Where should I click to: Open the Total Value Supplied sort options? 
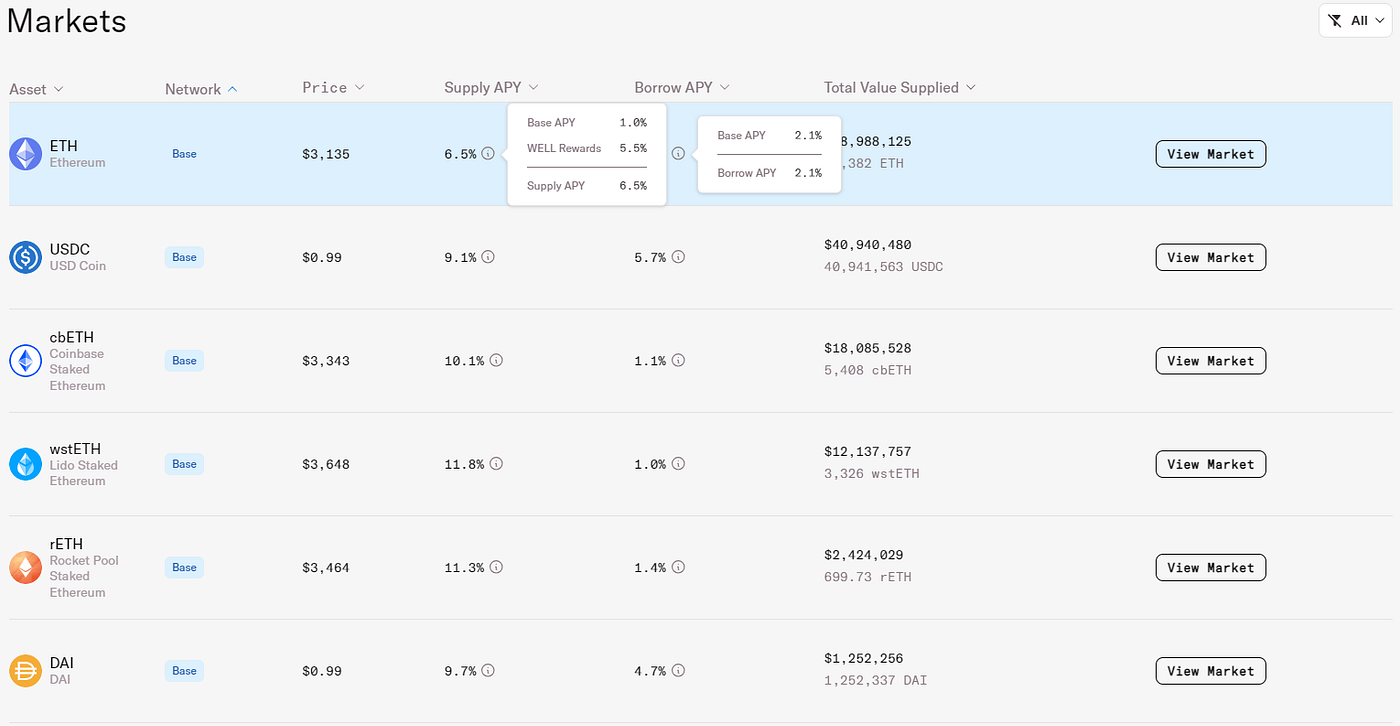972,87
